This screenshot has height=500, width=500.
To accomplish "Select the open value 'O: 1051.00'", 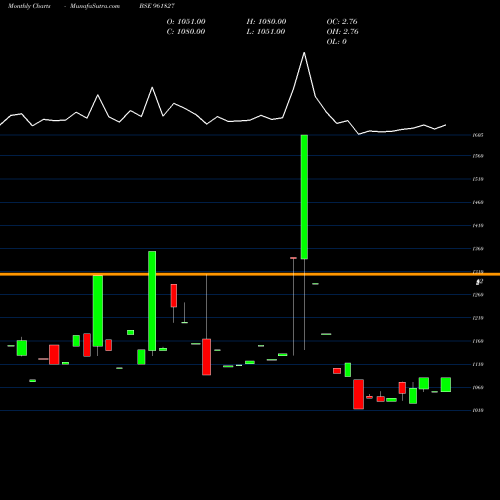I will [x=186, y=22].
